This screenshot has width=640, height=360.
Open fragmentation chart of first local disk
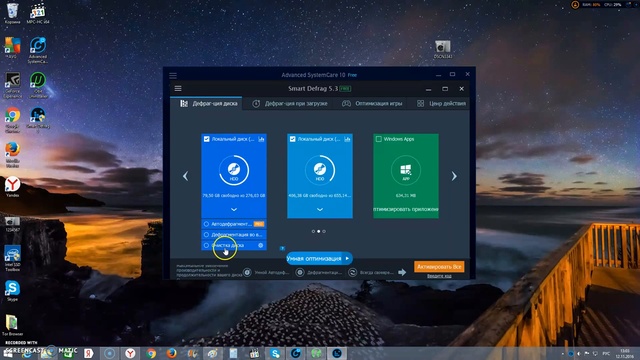point(261,139)
